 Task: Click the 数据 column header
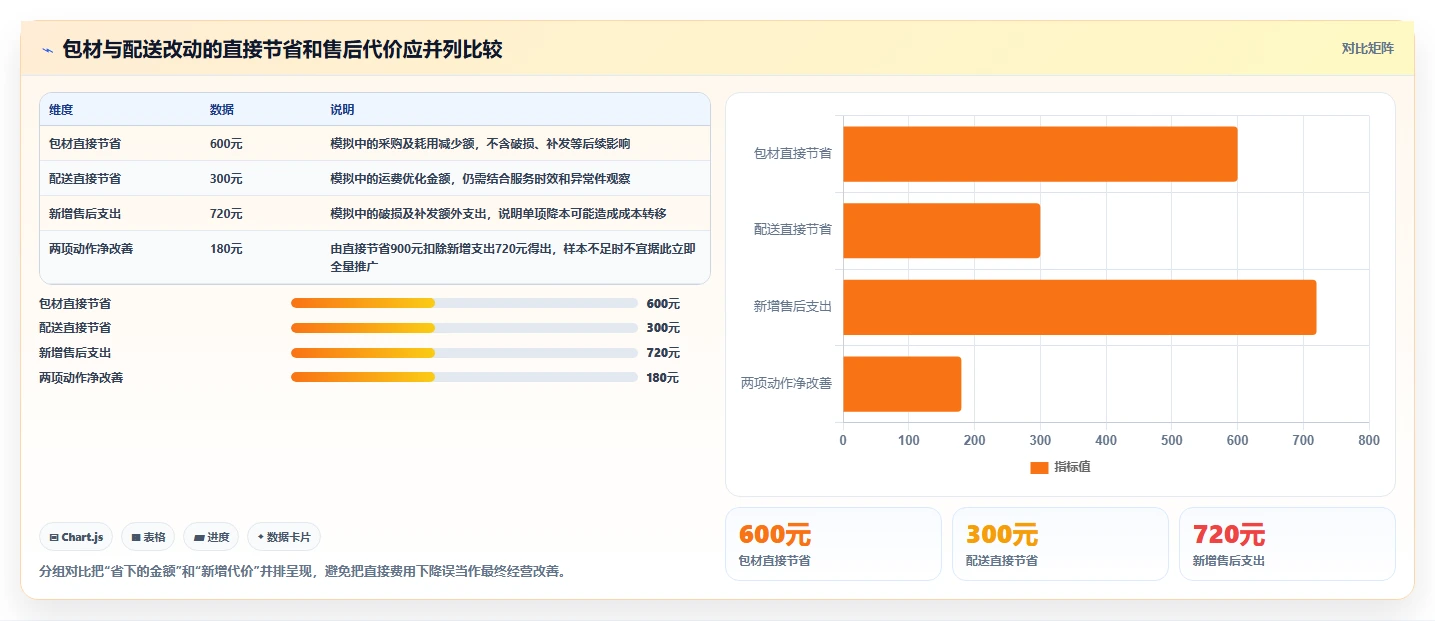[222, 110]
